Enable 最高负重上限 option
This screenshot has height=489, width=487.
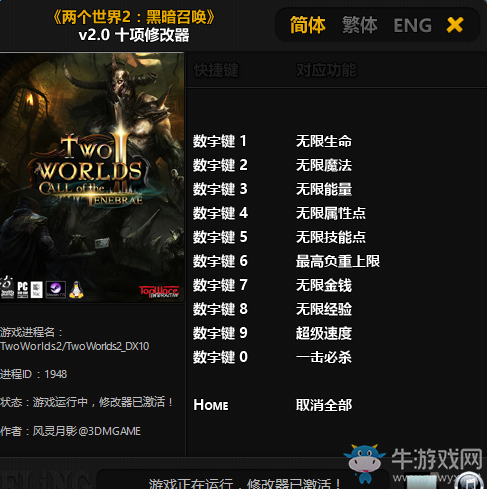(338, 261)
